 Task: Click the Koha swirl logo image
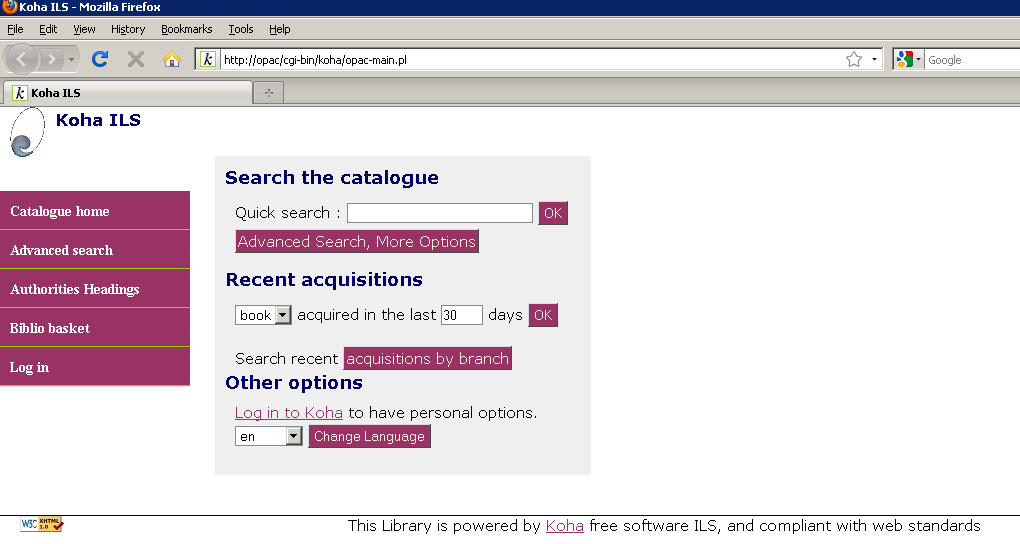pyautogui.click(x=27, y=132)
